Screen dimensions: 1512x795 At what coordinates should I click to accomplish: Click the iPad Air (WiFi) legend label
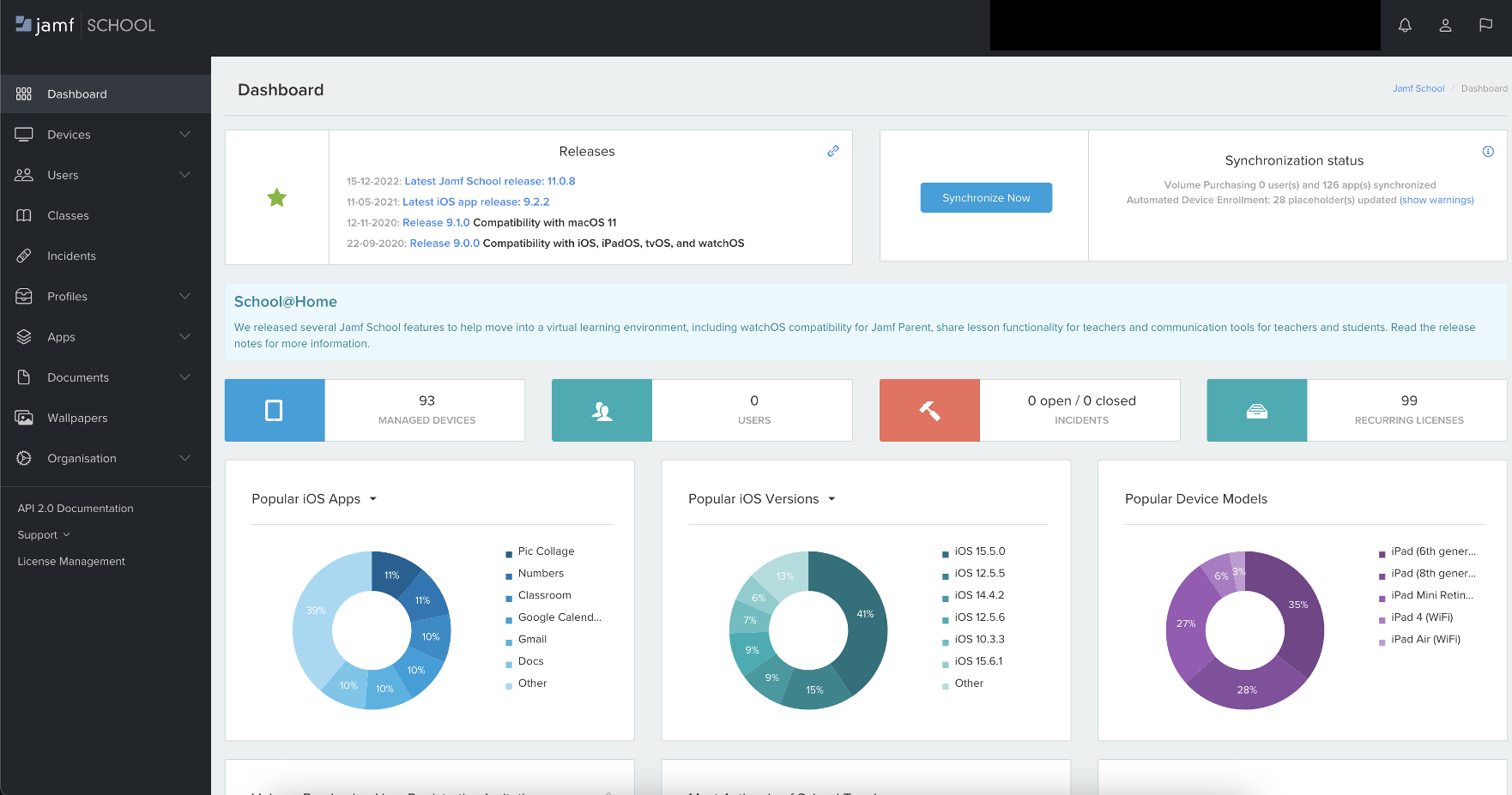point(1425,640)
